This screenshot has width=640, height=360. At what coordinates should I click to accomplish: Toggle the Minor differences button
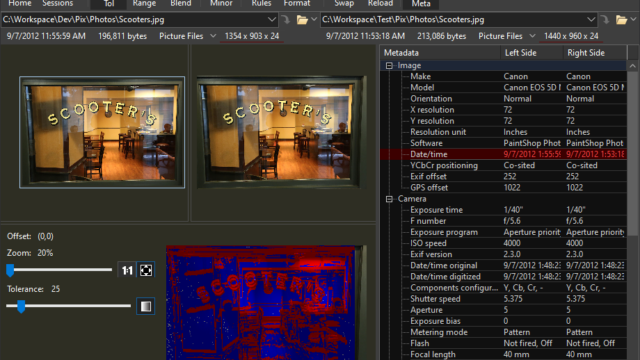(x=221, y=4)
